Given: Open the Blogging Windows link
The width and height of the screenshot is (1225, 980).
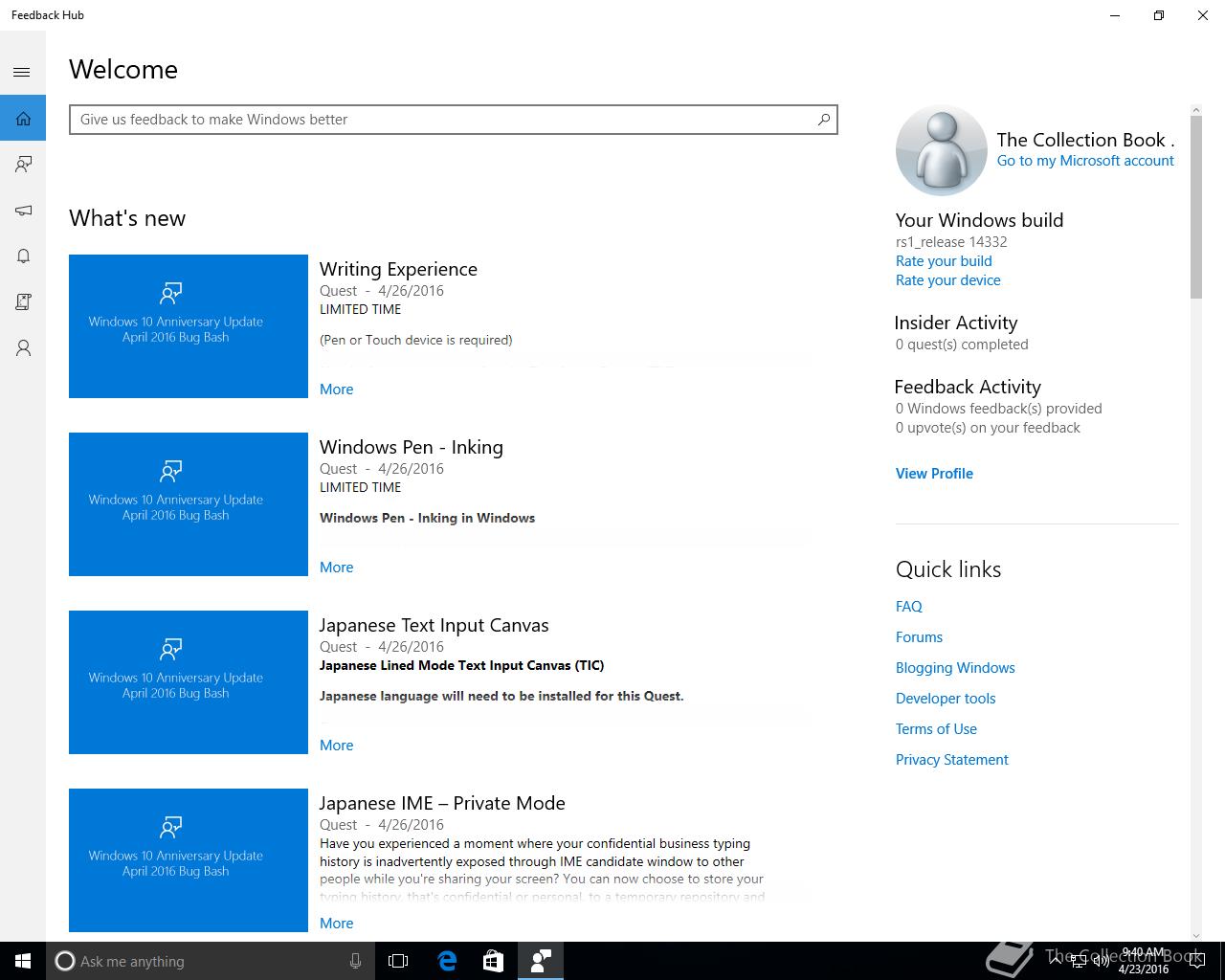Looking at the screenshot, I should [955, 668].
